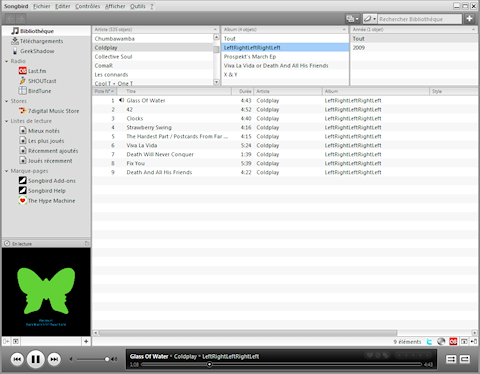Screen dimensions: 480x374
Task: Click the Rechercher Bibliothèque search field
Action: coord(420,19)
